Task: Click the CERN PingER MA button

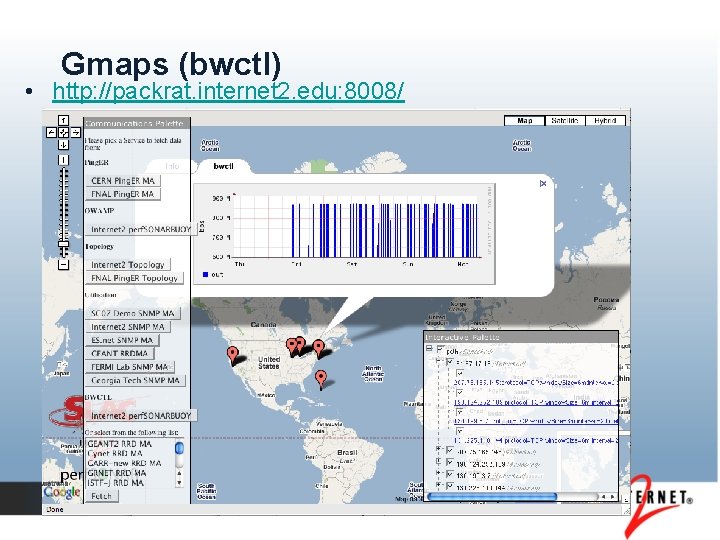Action: pos(123,181)
